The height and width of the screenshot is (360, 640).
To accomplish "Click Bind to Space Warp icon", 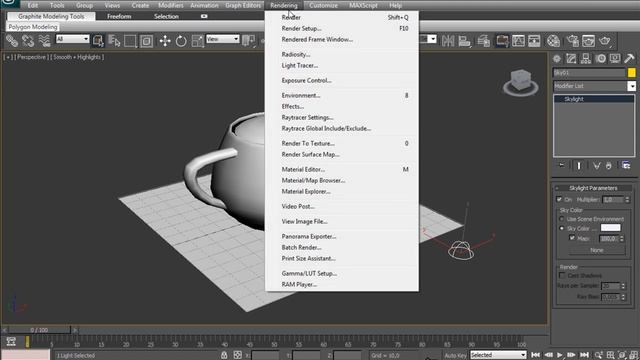I will 44,41.
